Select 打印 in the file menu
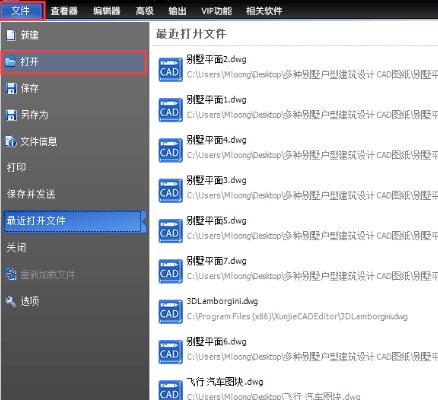 pos(75,167)
